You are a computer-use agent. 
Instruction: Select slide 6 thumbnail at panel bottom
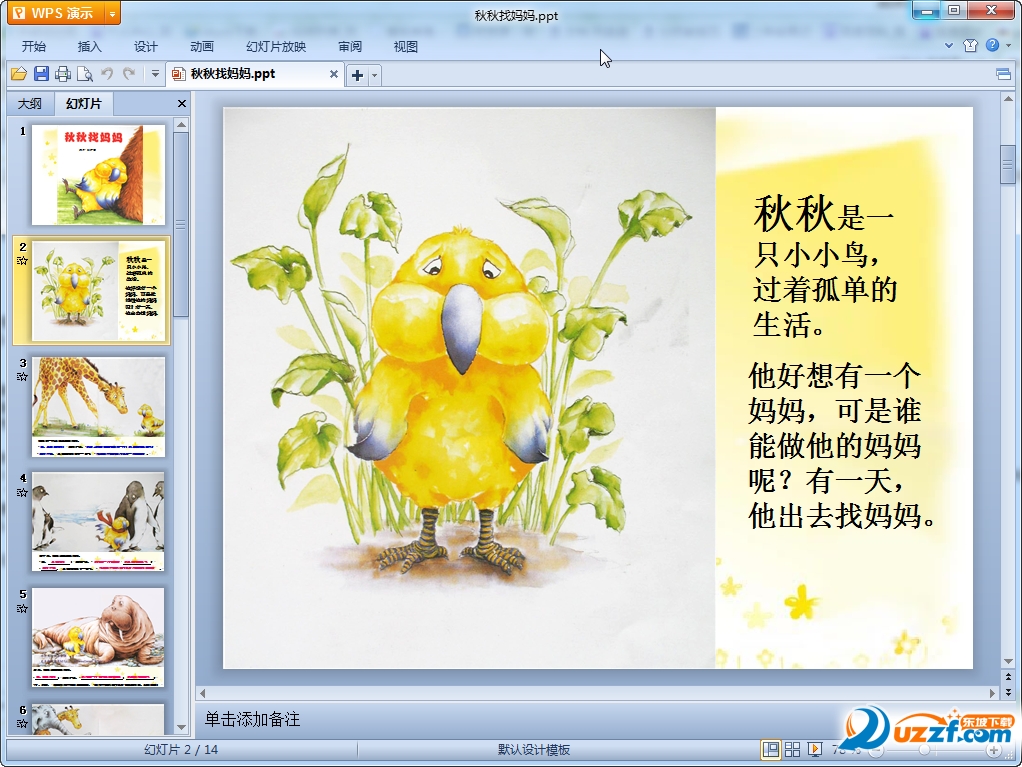click(98, 719)
